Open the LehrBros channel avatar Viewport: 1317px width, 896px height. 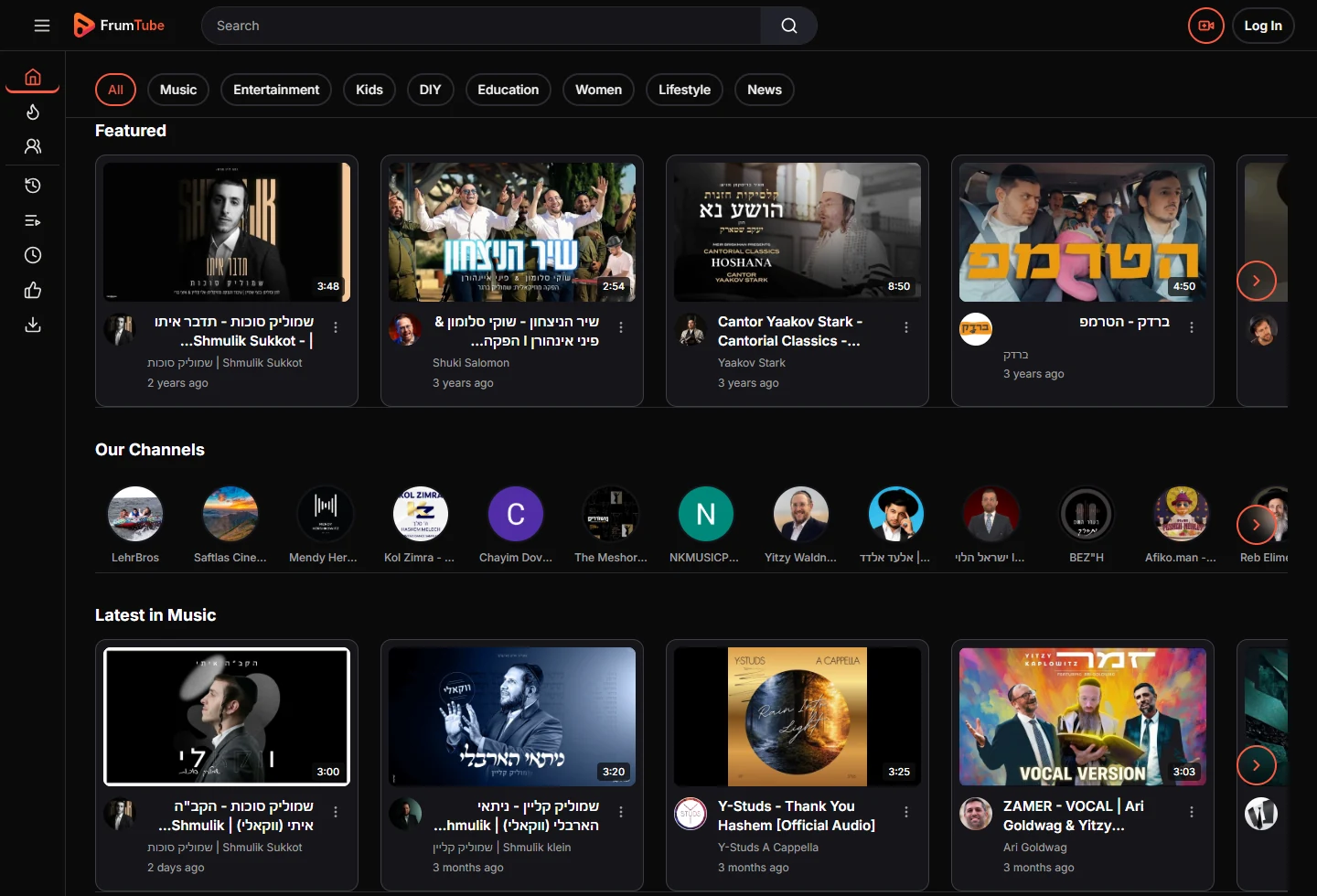point(135,514)
